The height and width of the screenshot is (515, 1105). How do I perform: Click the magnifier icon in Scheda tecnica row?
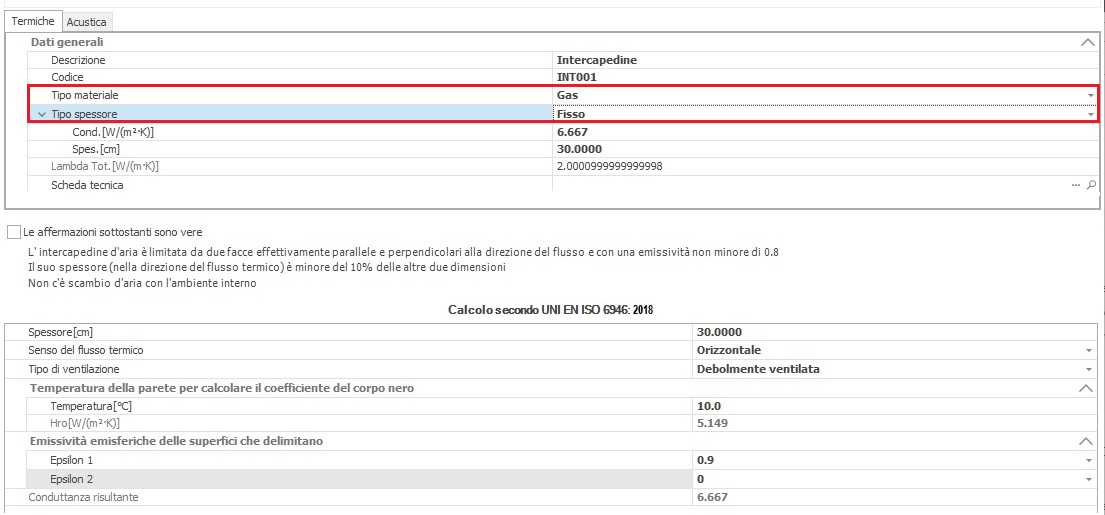pyautogui.click(x=1091, y=185)
